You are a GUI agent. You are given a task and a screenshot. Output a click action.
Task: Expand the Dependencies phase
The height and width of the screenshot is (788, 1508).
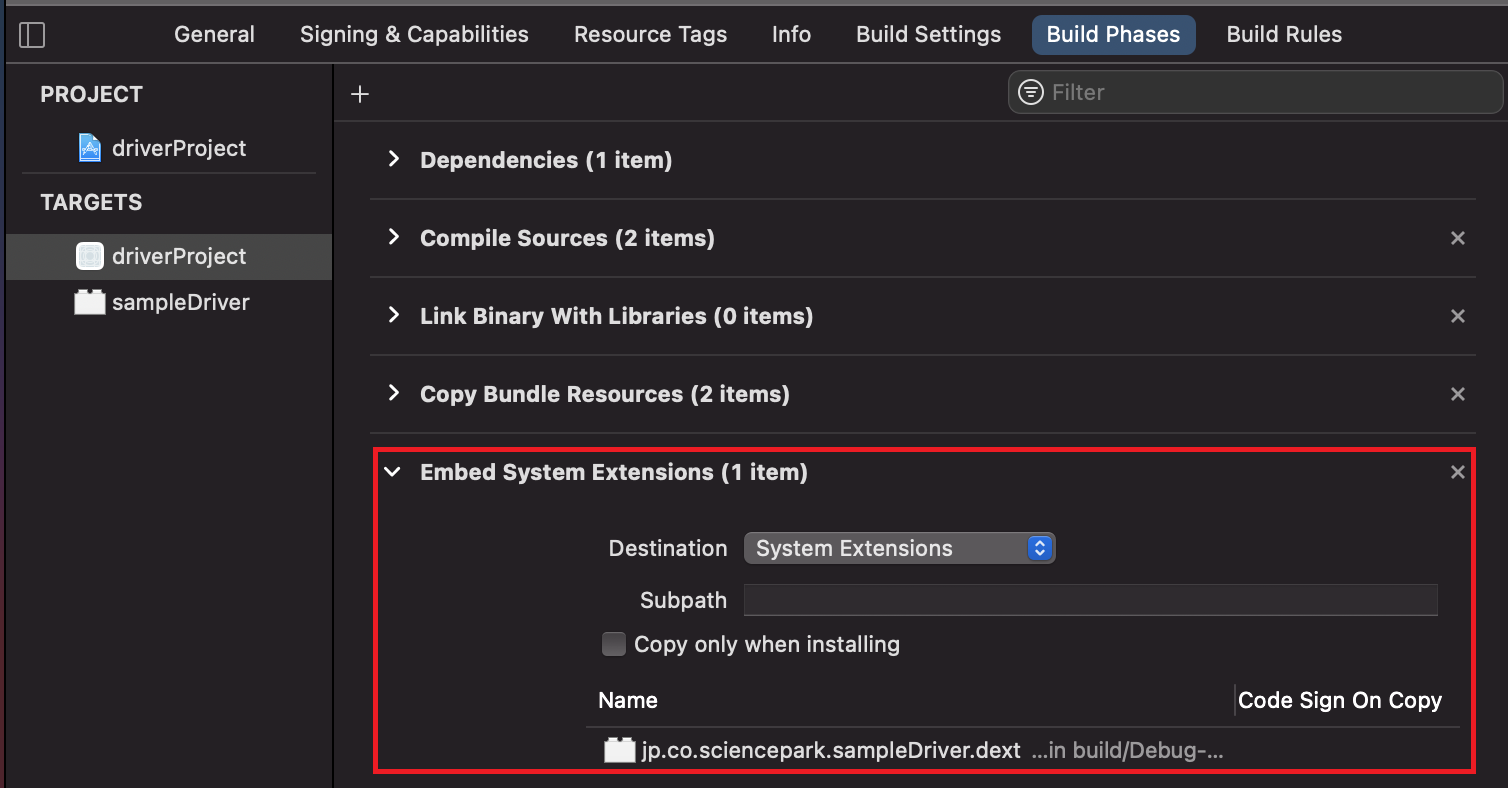[394, 159]
